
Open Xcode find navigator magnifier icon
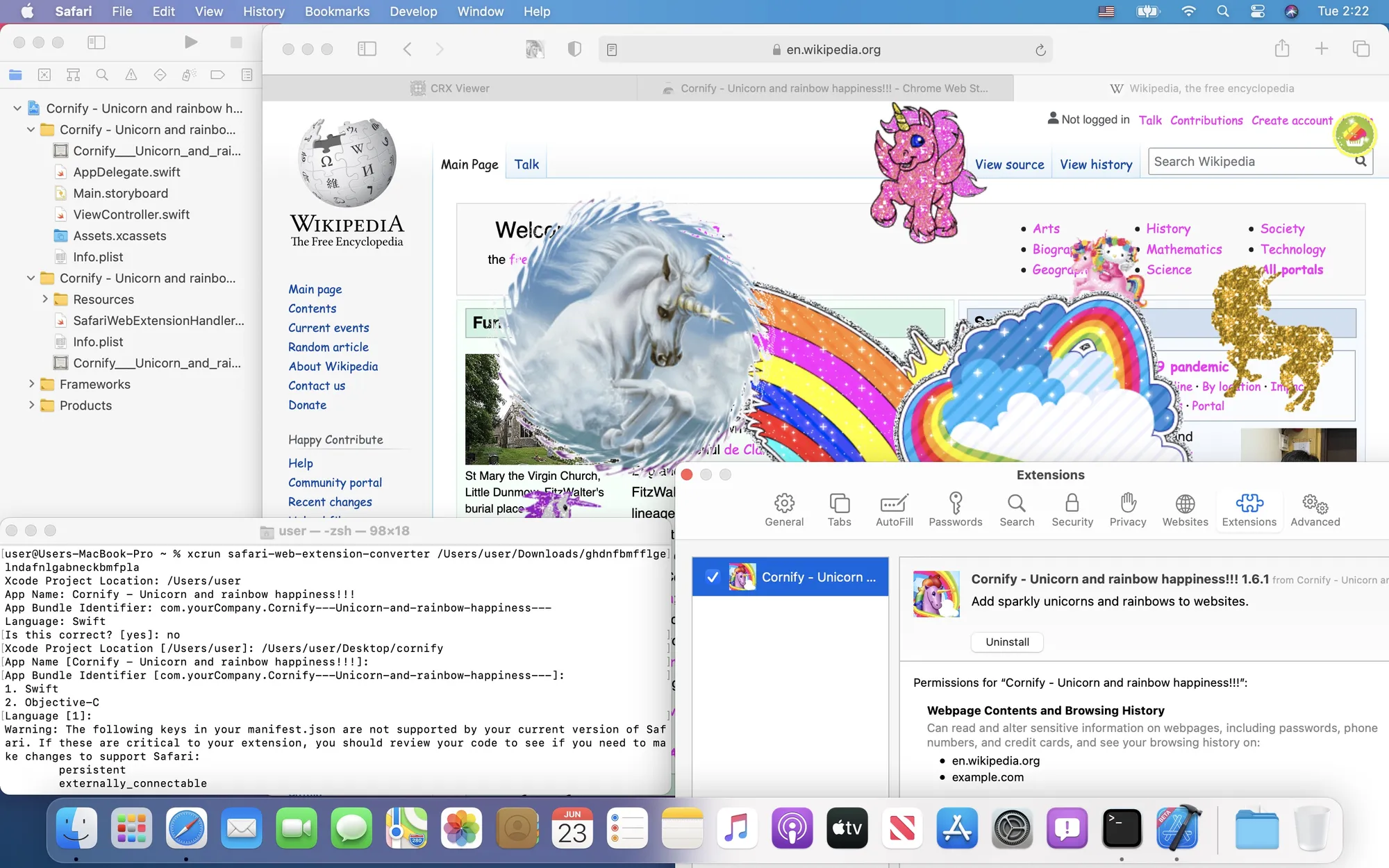click(102, 74)
